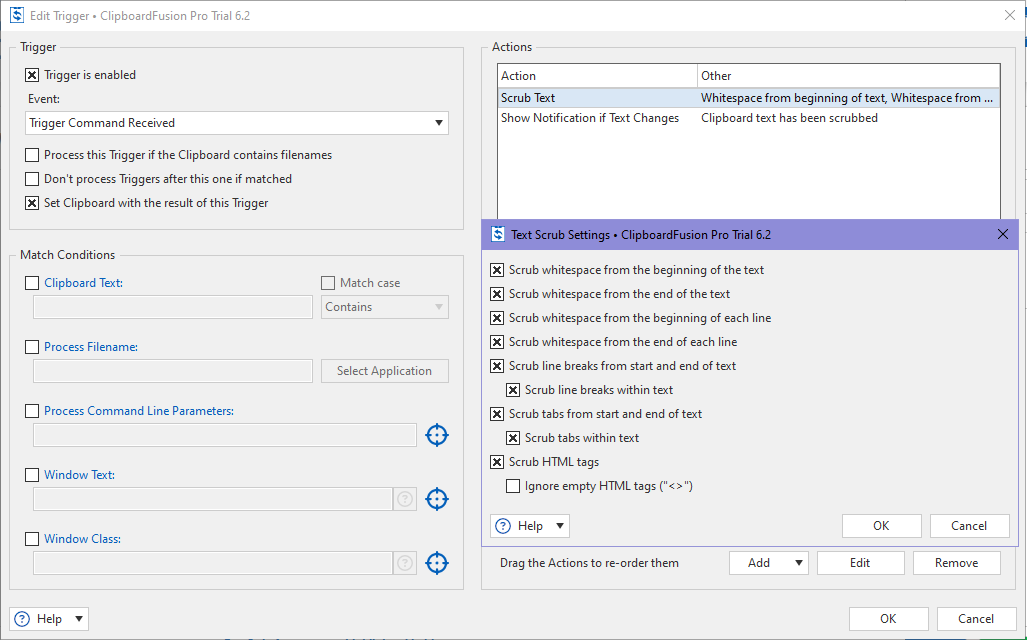Select the Scrub Text action row
Viewport: 1027px width, 640px height.
click(x=597, y=98)
